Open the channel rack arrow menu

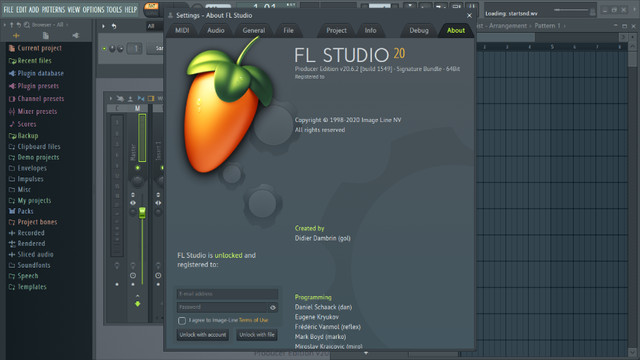tap(103, 26)
